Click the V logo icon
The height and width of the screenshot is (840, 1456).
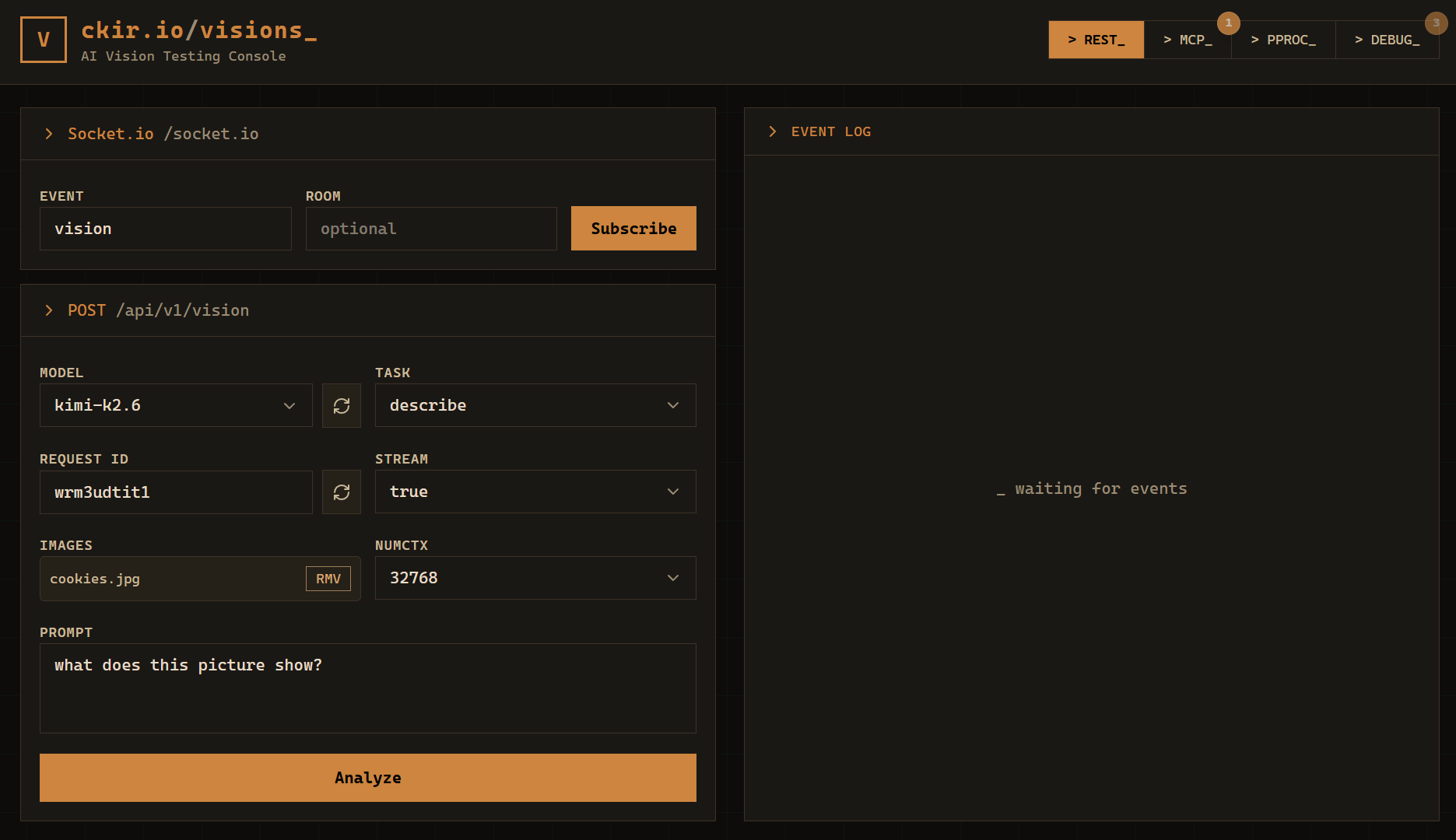(x=44, y=40)
